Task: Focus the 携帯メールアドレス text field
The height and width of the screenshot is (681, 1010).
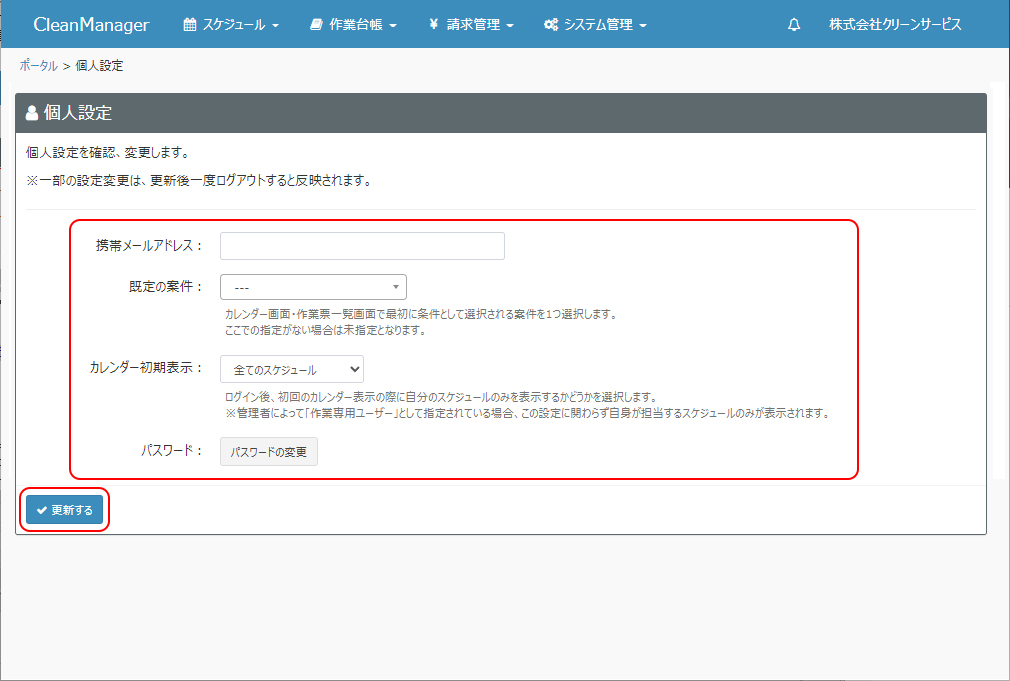Action: (x=362, y=246)
